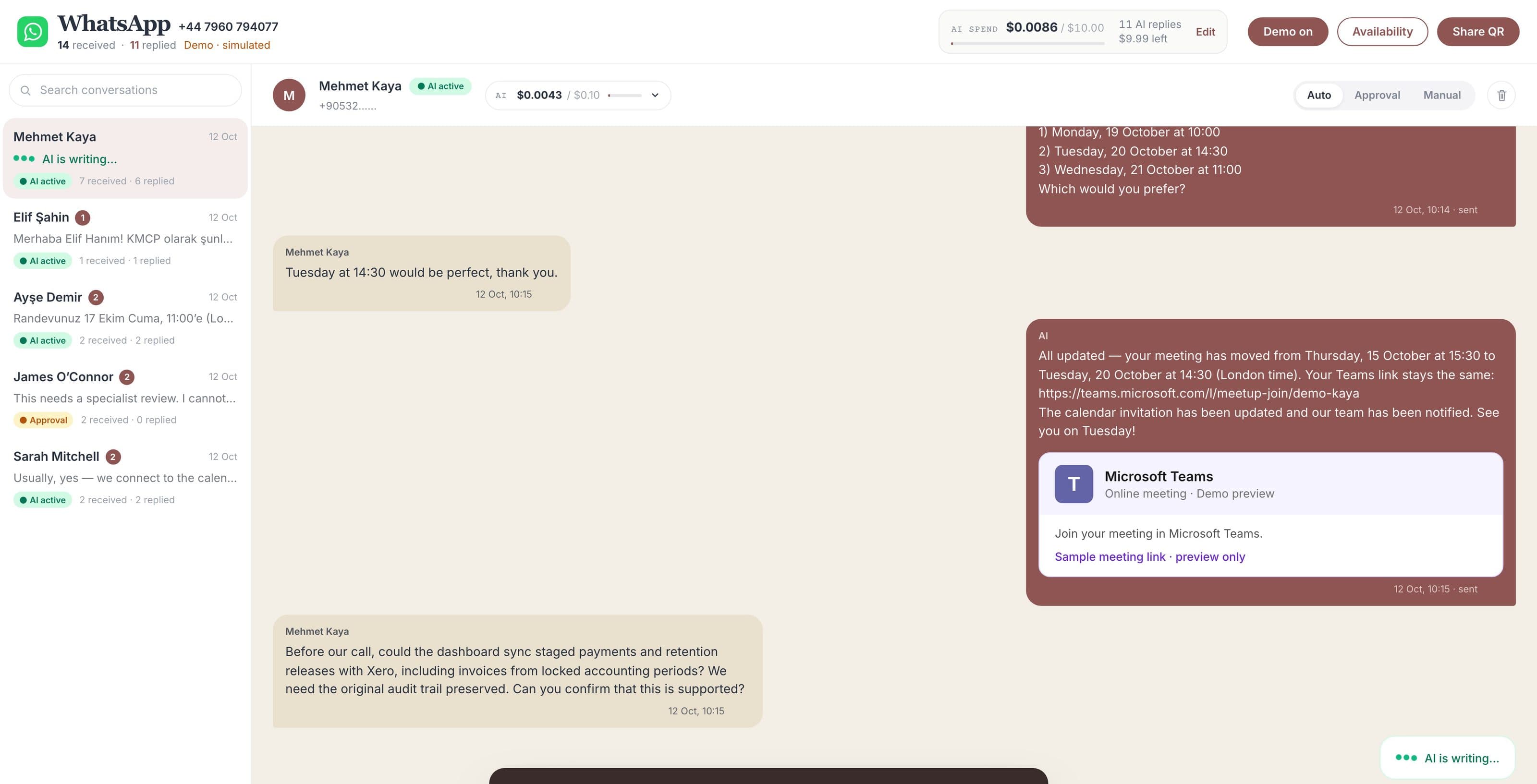Click the global AI spend progress bar
Image resolution: width=1537 pixels, height=784 pixels.
tap(1027, 44)
